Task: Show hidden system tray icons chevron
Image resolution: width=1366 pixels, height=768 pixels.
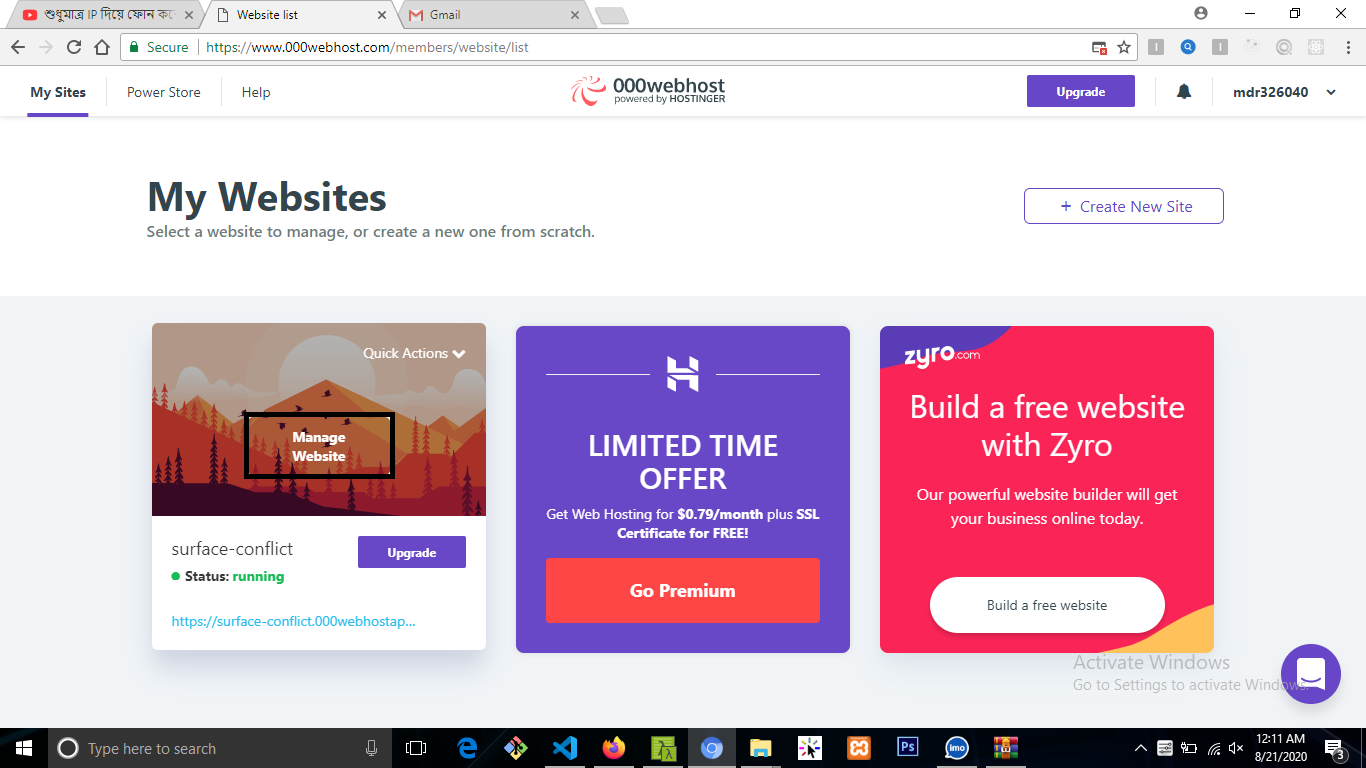Action: (x=1141, y=748)
